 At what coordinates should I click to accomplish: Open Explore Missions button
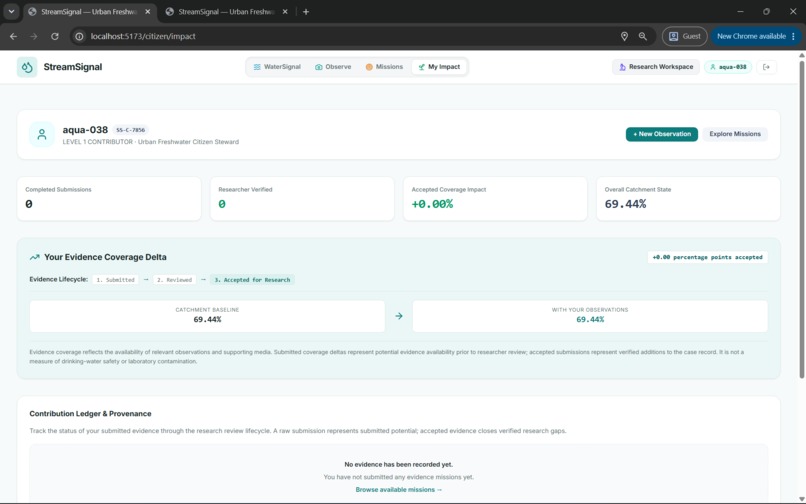coord(735,134)
